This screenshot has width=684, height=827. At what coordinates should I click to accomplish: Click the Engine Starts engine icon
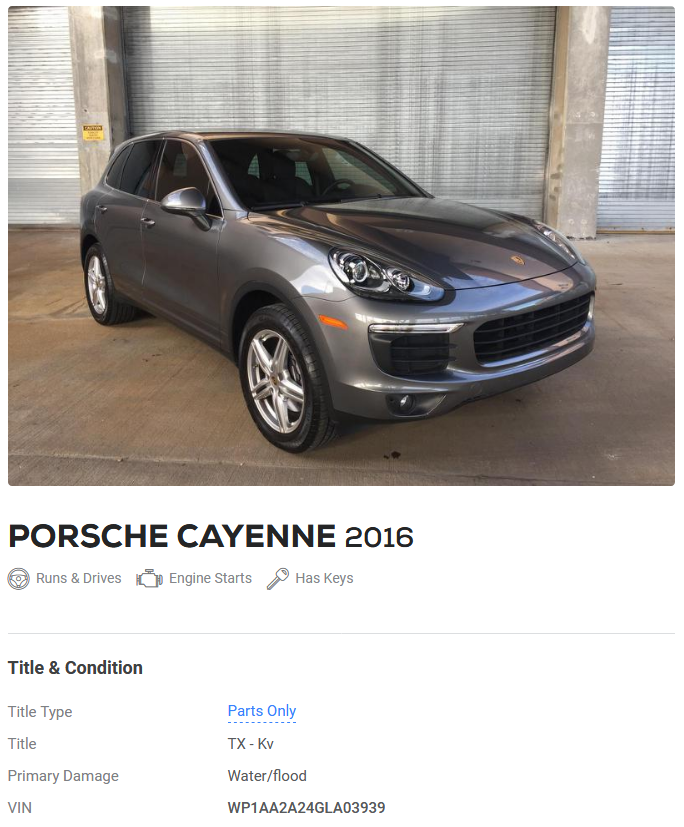pos(149,579)
